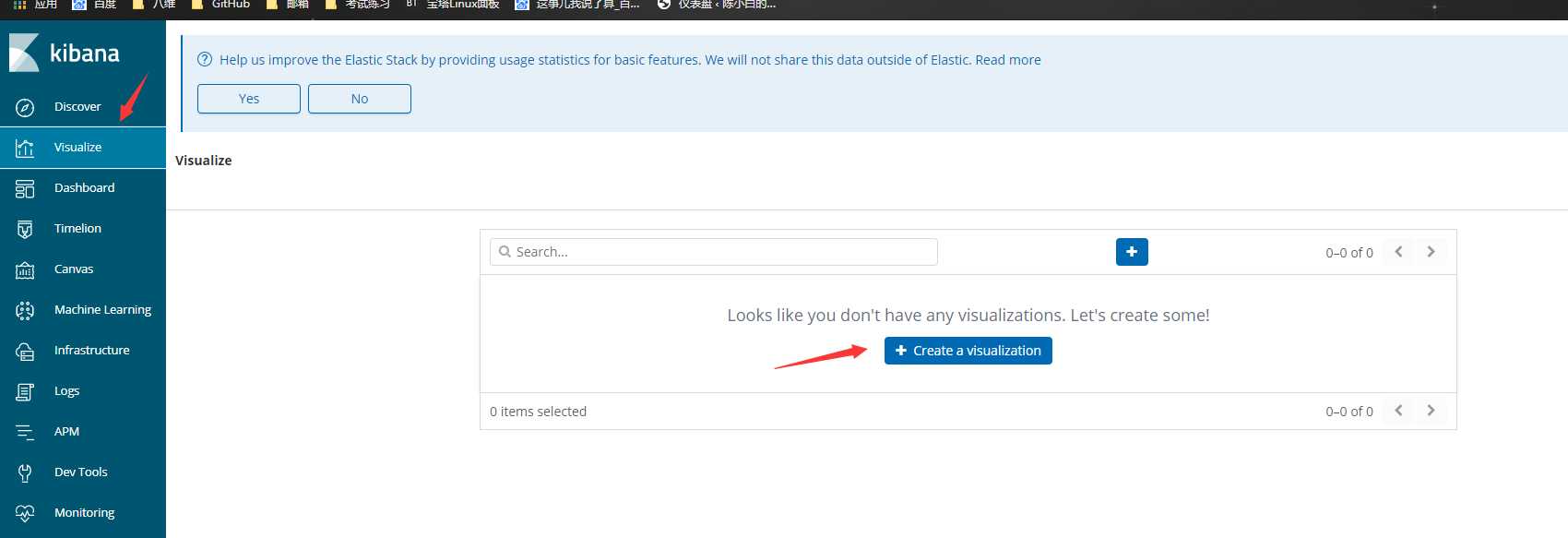The width and height of the screenshot is (1568, 538).
Task: Open the Logs menu item
Action: [66, 391]
